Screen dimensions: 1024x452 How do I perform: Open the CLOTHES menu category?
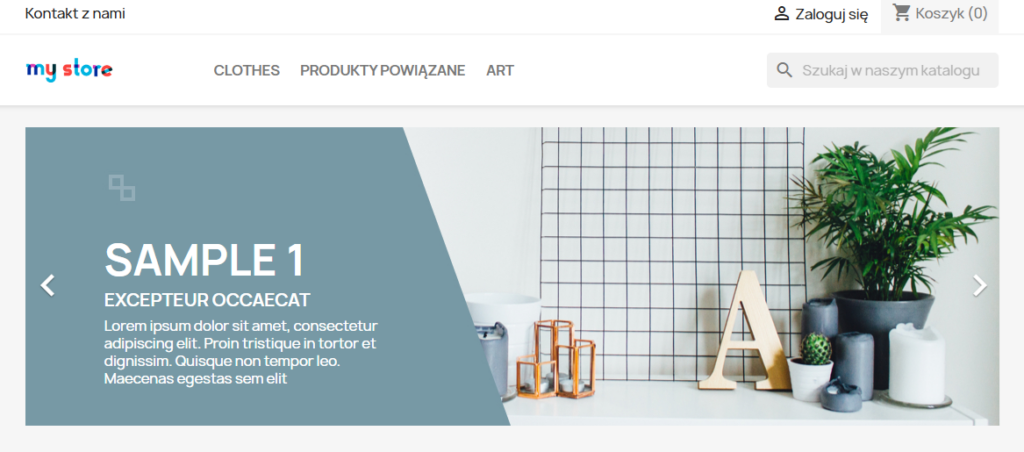coord(247,71)
